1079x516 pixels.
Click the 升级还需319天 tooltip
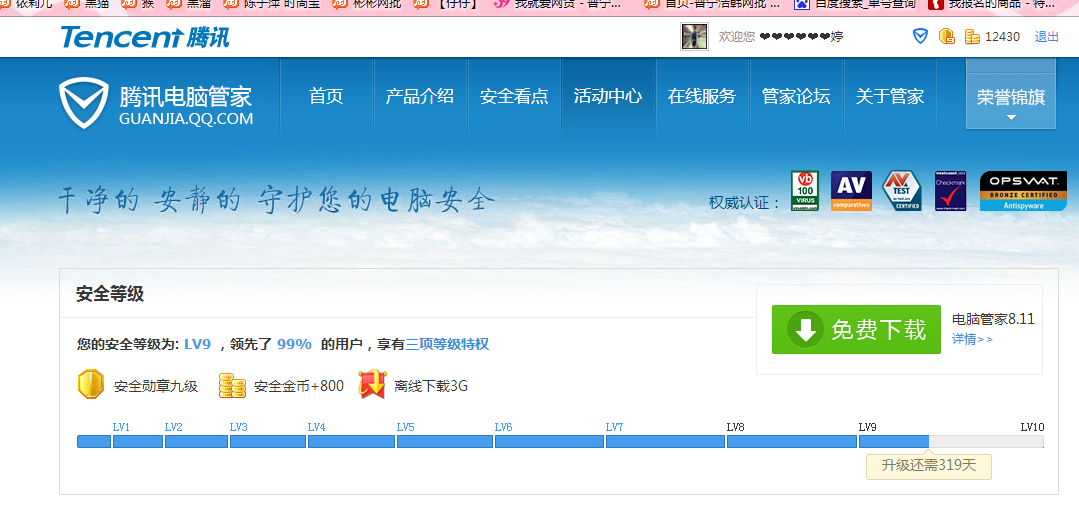[x=929, y=465]
